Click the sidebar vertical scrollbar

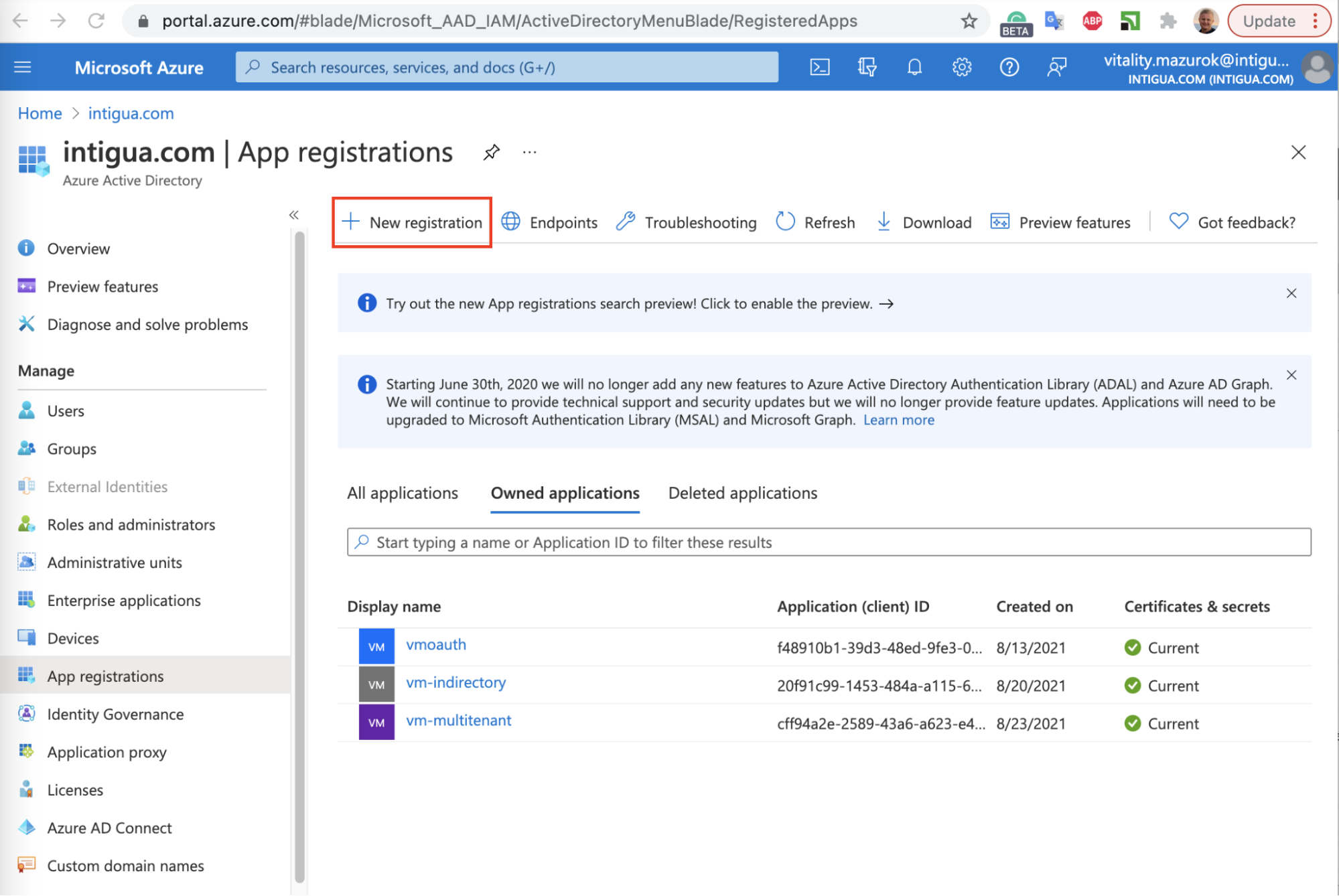[299, 556]
